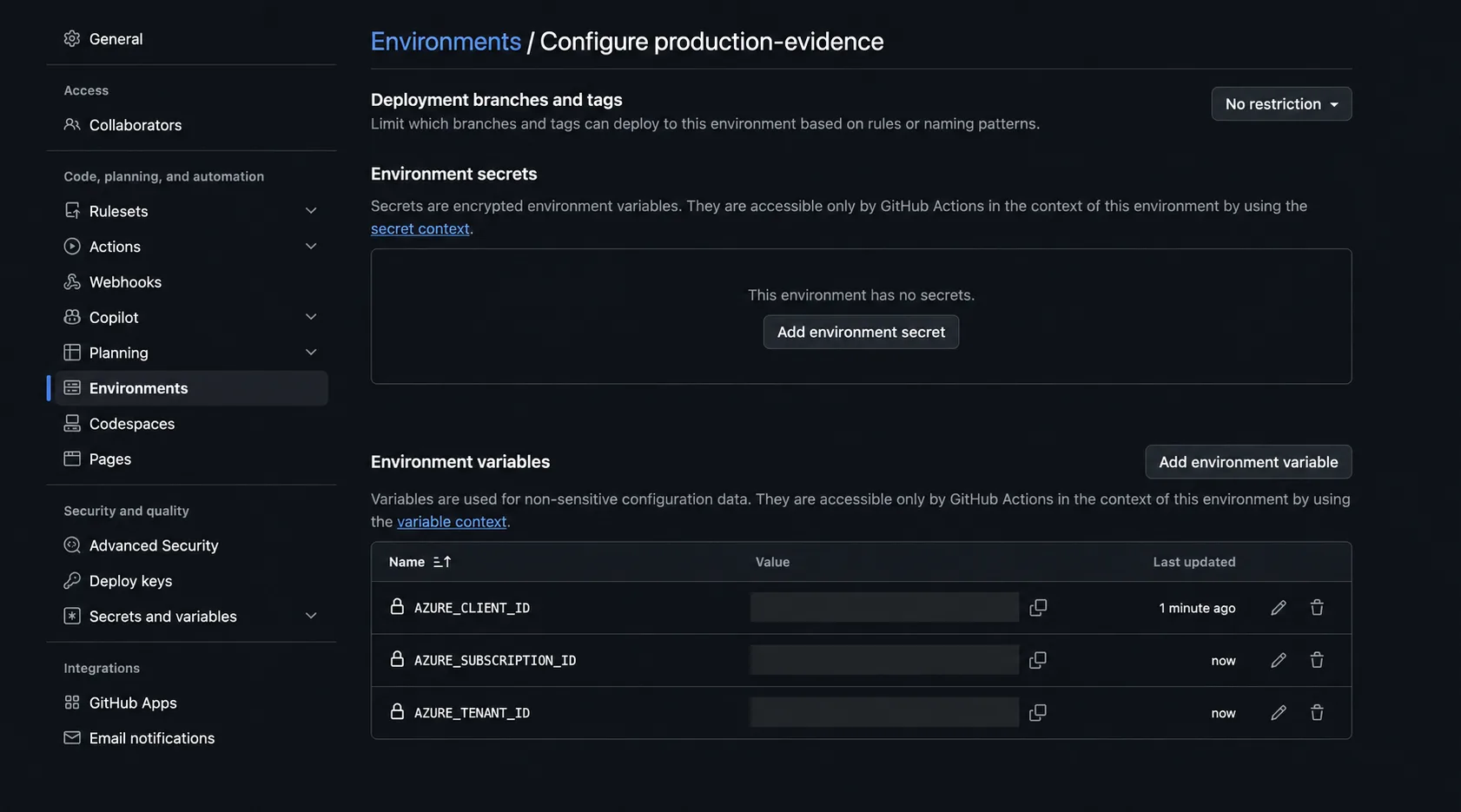Edit the AZURE_CLIENT_ID variable
Image resolution: width=1461 pixels, height=812 pixels.
(1278, 608)
